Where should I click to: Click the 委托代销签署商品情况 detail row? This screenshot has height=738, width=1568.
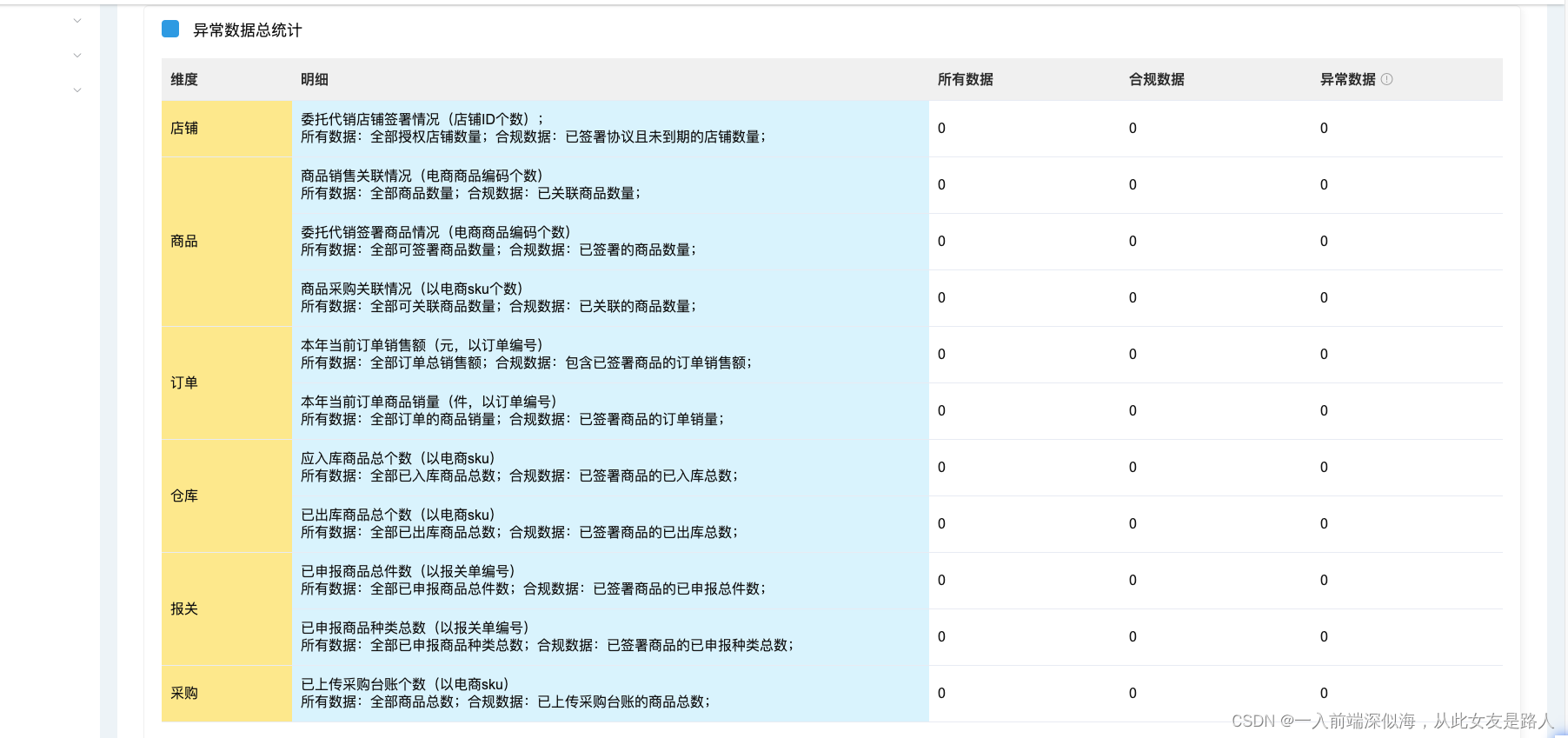tap(610, 242)
